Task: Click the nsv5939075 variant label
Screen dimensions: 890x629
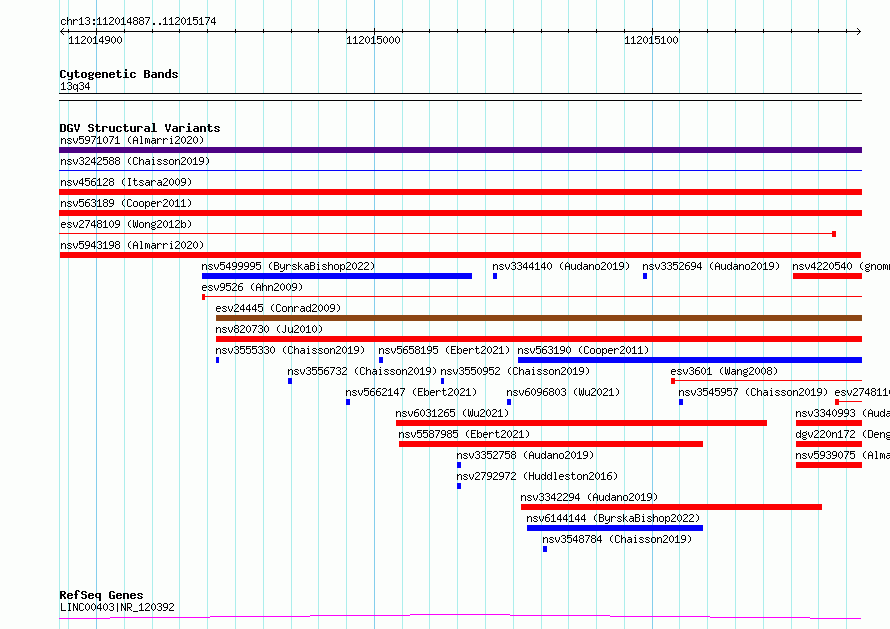Action: coord(842,455)
